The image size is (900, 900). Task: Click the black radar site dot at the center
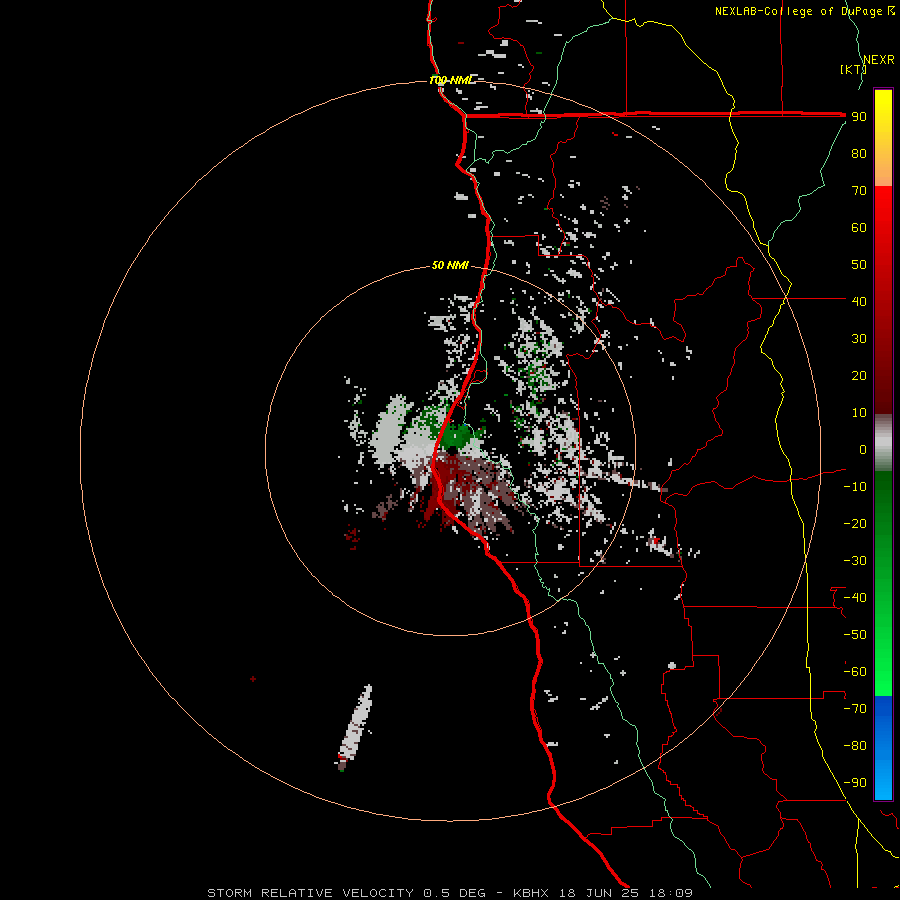pos(452,451)
